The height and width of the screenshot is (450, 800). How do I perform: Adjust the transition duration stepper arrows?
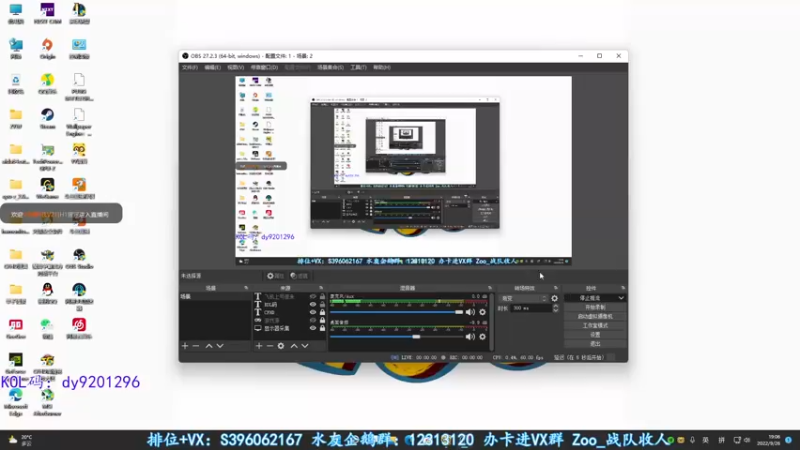pos(556,308)
